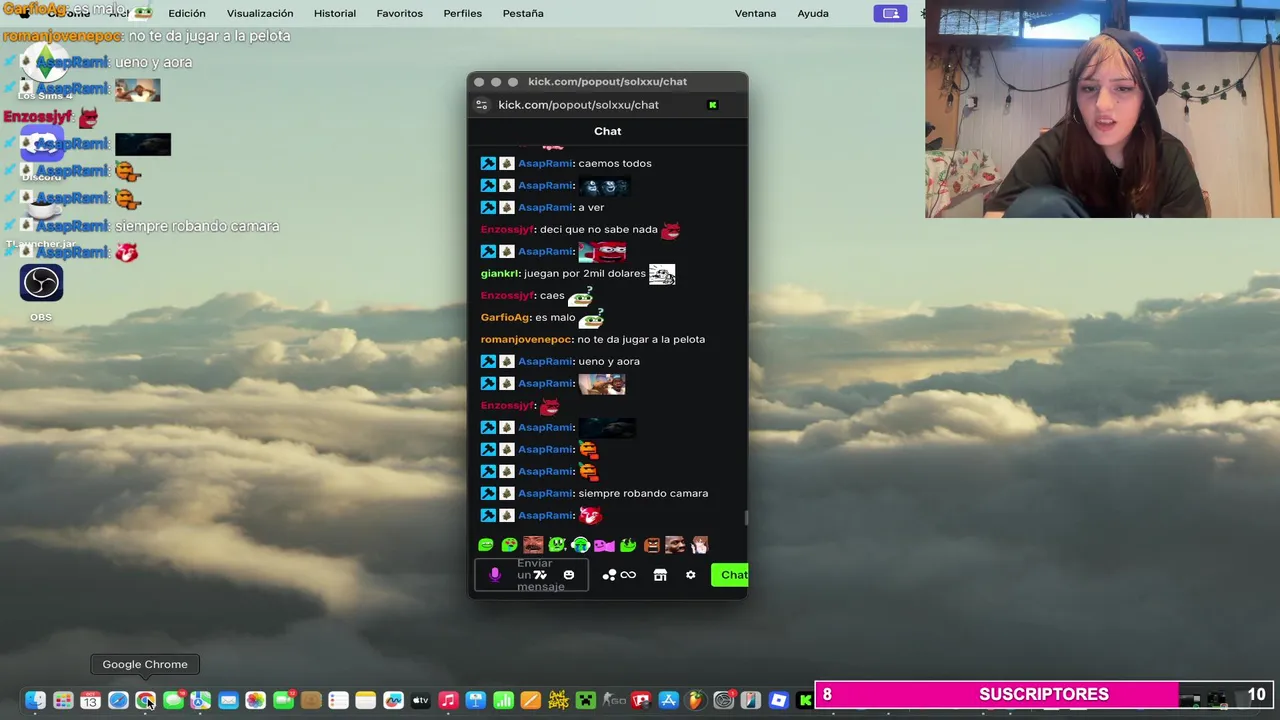Open the Kick shop store icon
Viewport: 1280px width, 720px height.
pyautogui.click(x=660, y=575)
